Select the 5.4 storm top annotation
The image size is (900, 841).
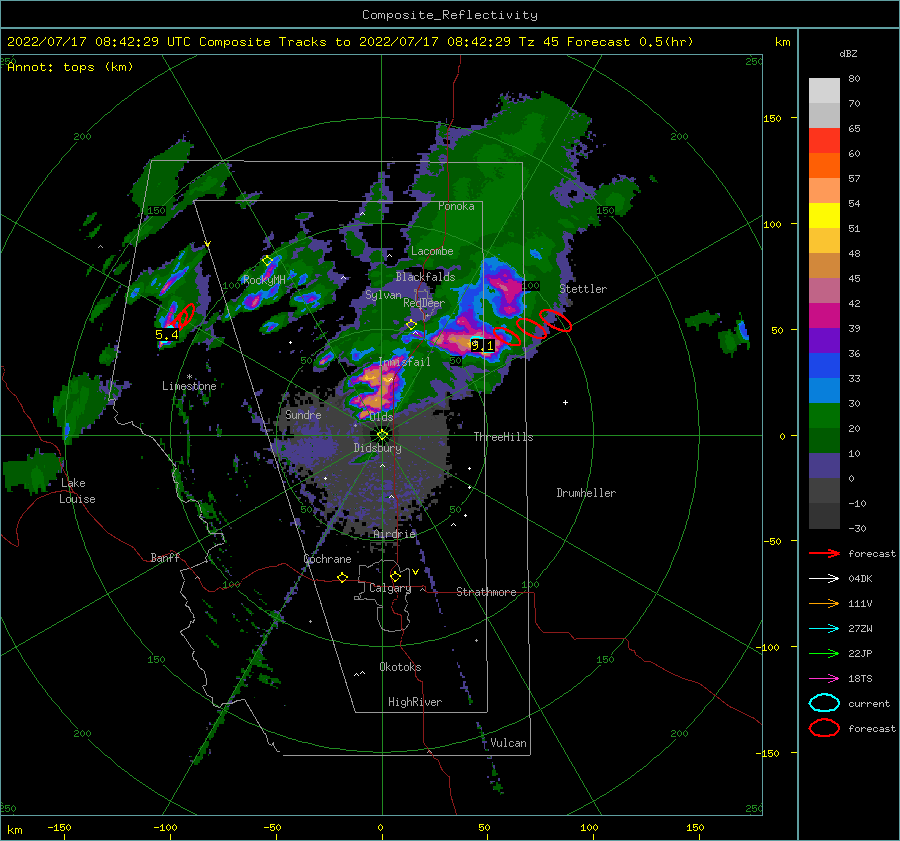166,335
